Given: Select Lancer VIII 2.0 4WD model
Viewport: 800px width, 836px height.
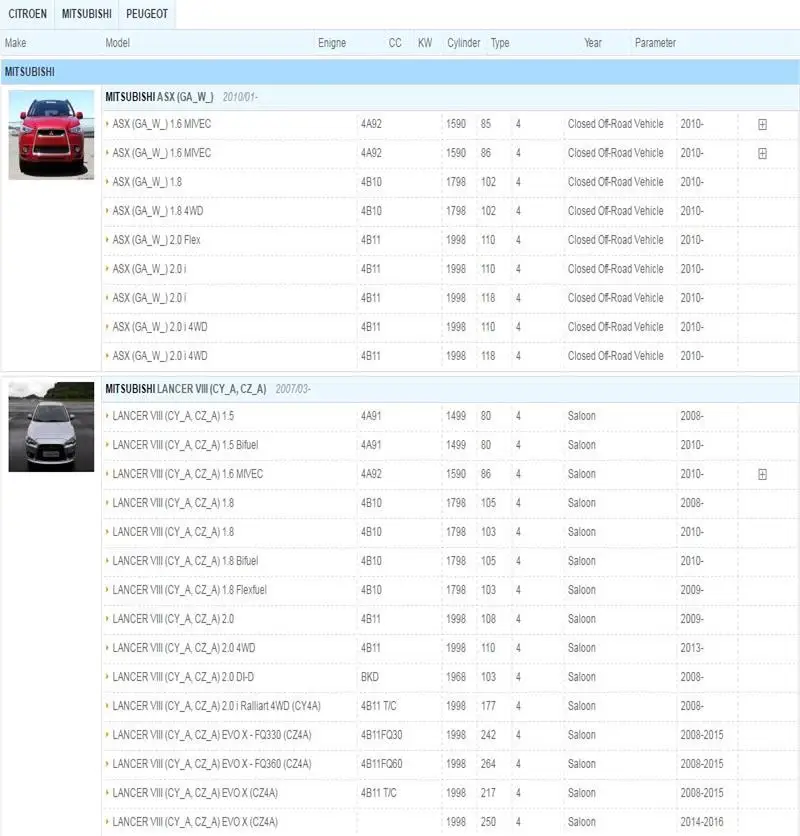Looking at the screenshot, I should click(183, 648).
